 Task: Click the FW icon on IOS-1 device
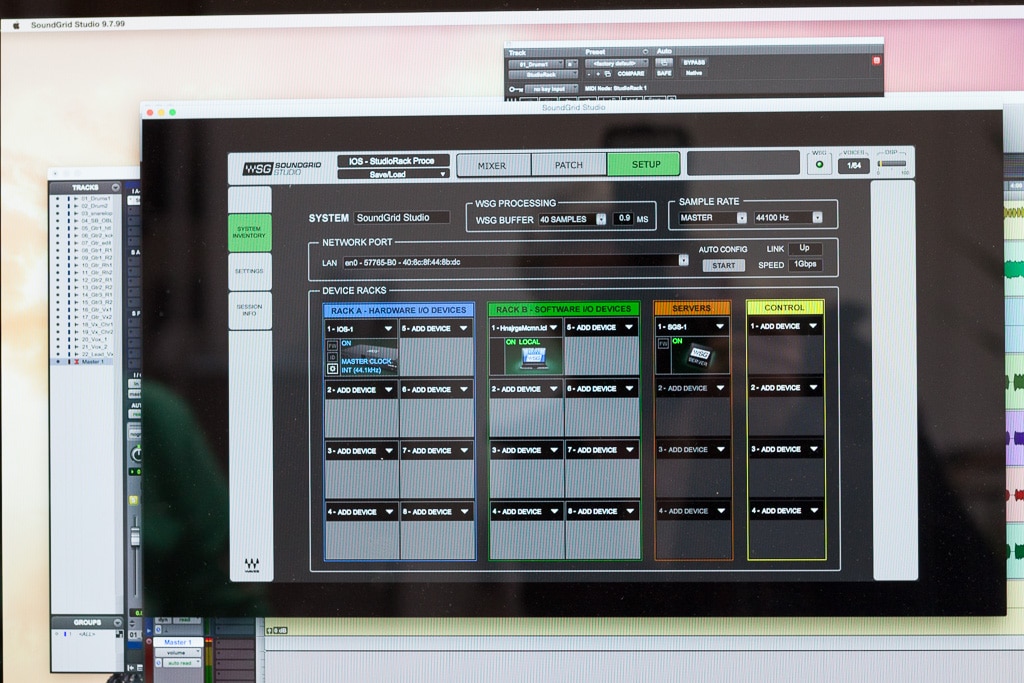click(x=332, y=344)
